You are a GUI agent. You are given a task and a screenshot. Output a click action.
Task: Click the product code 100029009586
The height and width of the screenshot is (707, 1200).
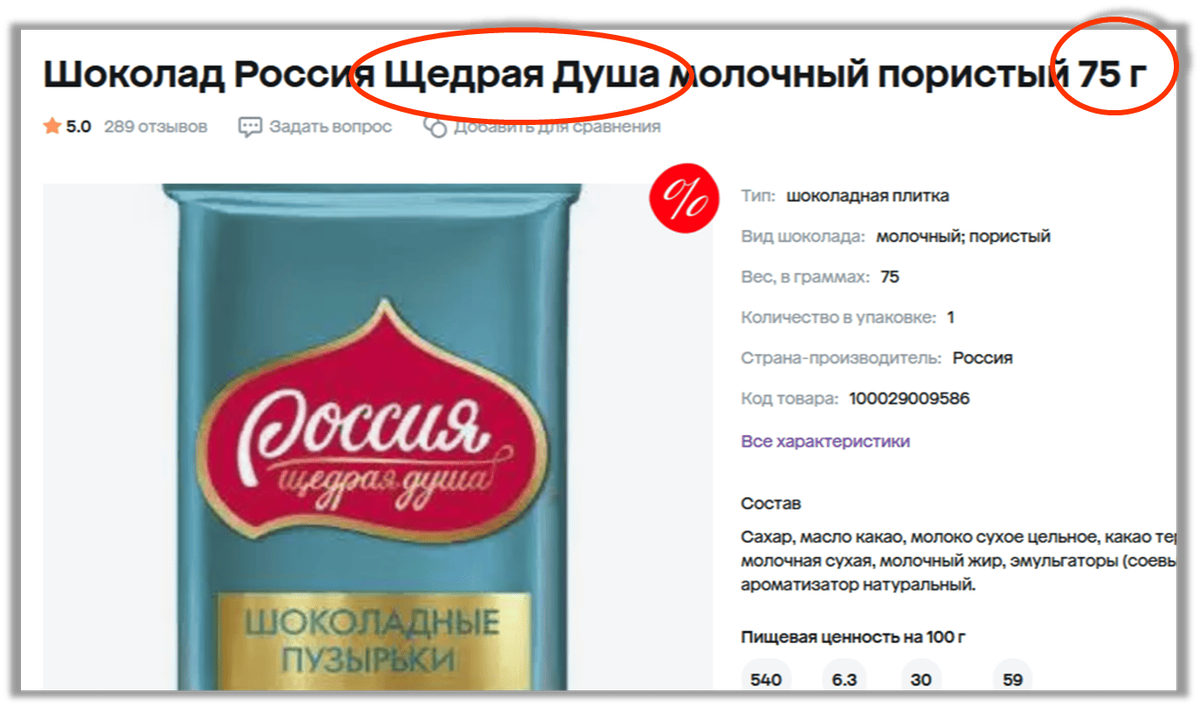pyautogui.click(x=909, y=399)
